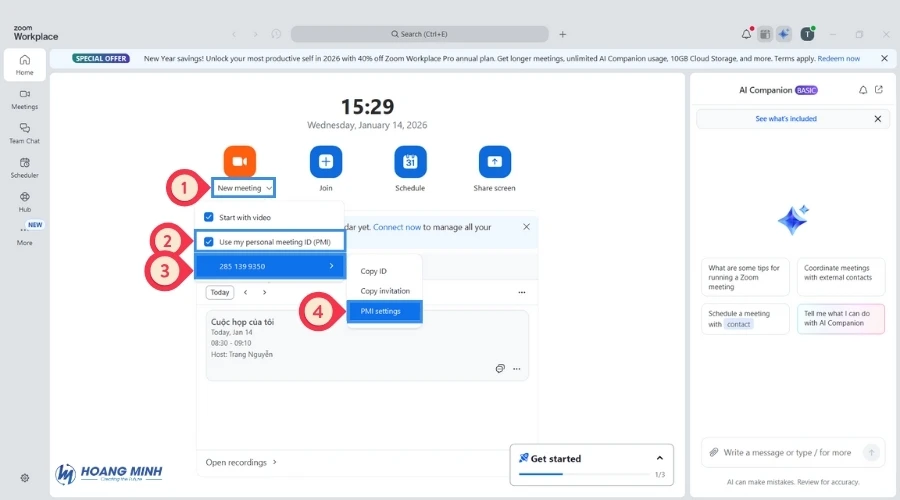Toggle Use my personal meeting ID checkbox

point(209,242)
